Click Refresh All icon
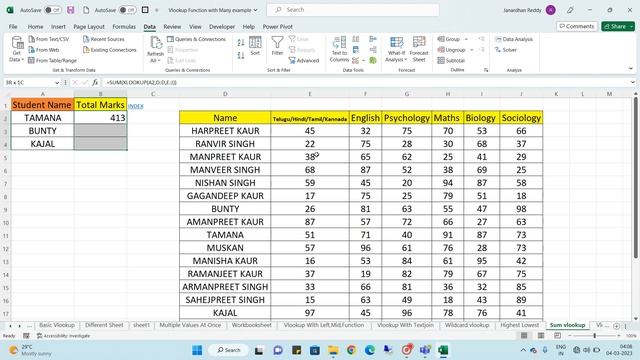Viewport: 640px width, 360px height. (156, 43)
